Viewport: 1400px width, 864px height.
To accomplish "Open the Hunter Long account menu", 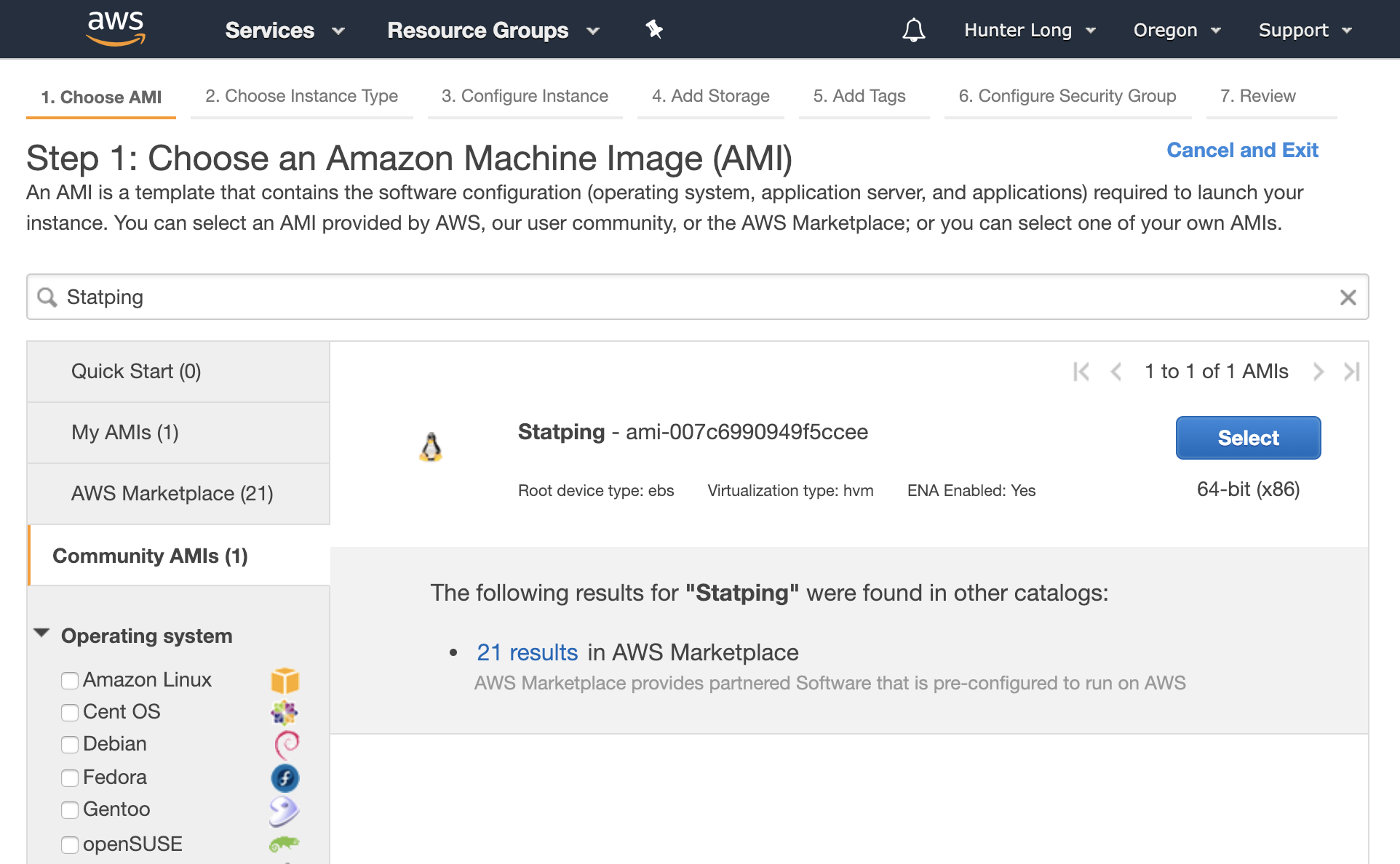I will 1030,30.
